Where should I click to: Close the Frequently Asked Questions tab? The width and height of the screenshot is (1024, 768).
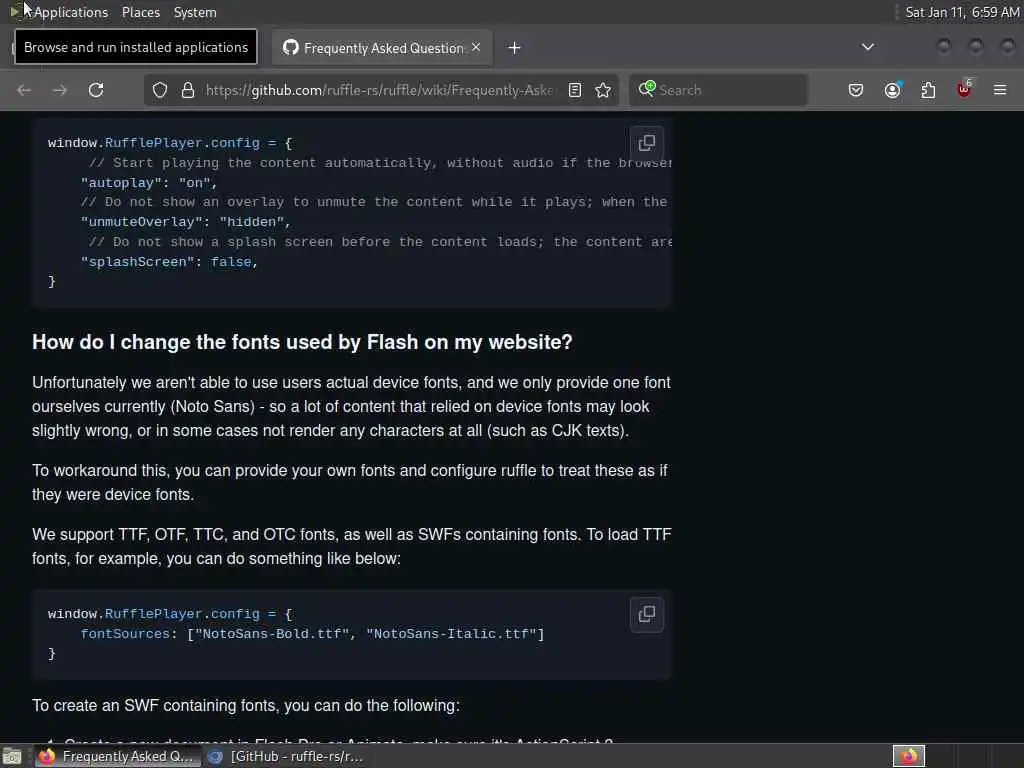476,47
